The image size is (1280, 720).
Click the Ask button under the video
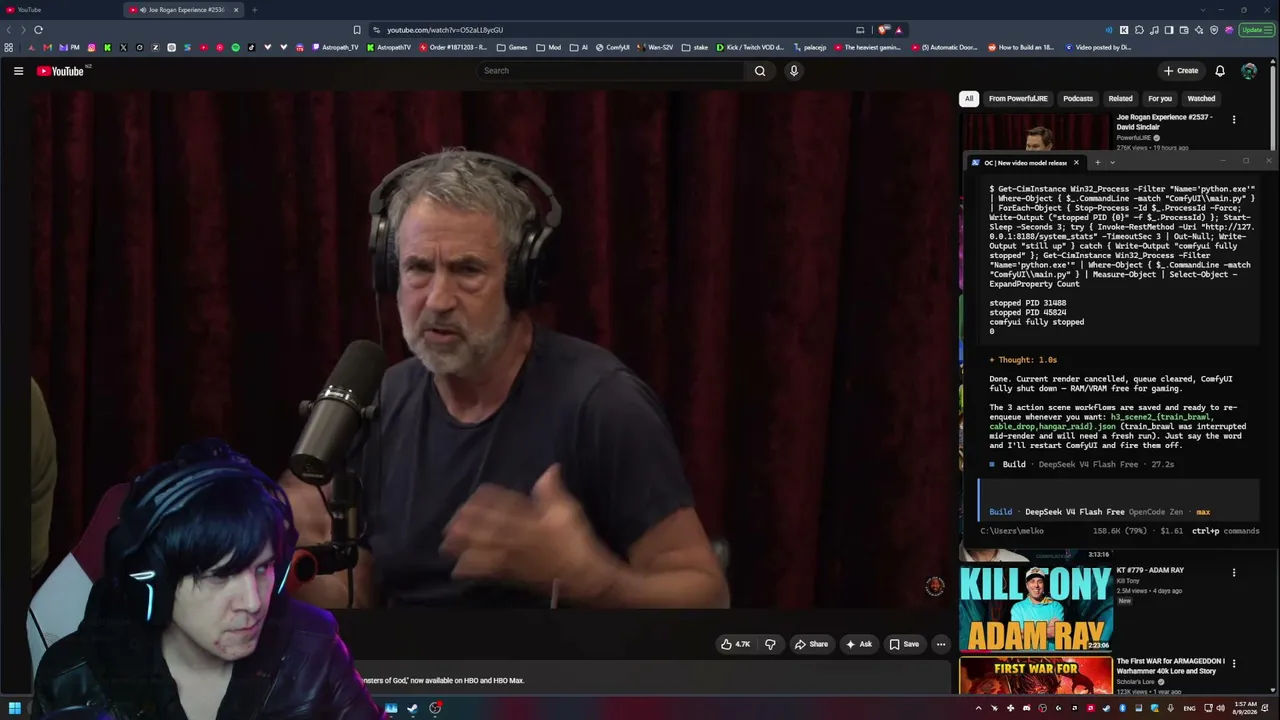(x=859, y=644)
